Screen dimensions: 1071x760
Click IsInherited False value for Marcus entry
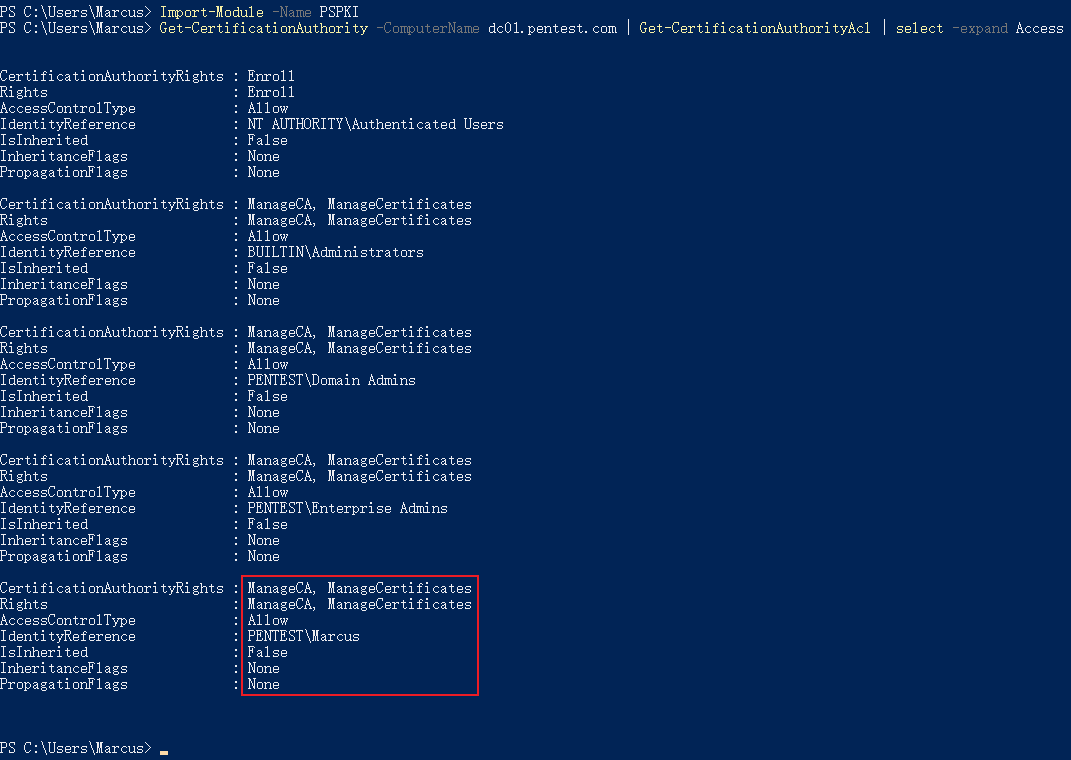point(267,653)
